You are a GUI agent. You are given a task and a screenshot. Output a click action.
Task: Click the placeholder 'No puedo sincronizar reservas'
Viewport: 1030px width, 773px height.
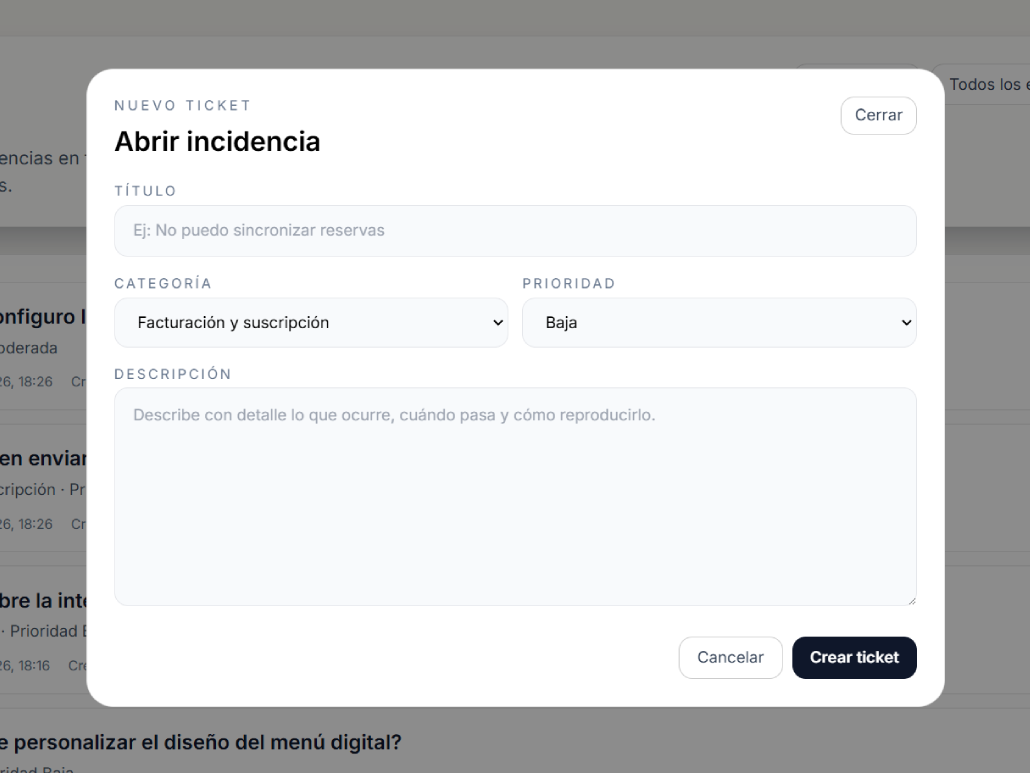(x=255, y=230)
